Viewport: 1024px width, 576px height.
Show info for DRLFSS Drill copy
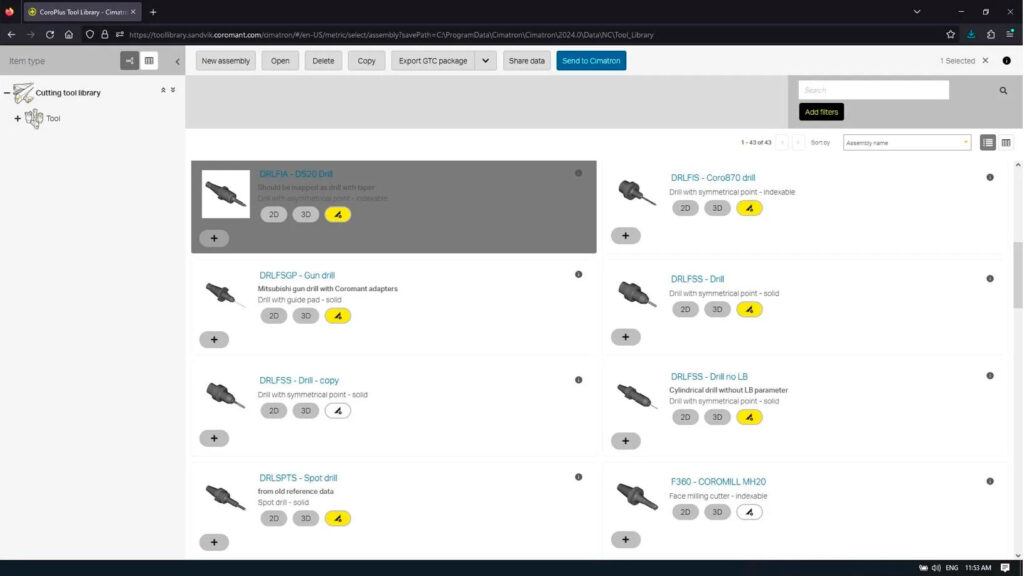point(579,379)
